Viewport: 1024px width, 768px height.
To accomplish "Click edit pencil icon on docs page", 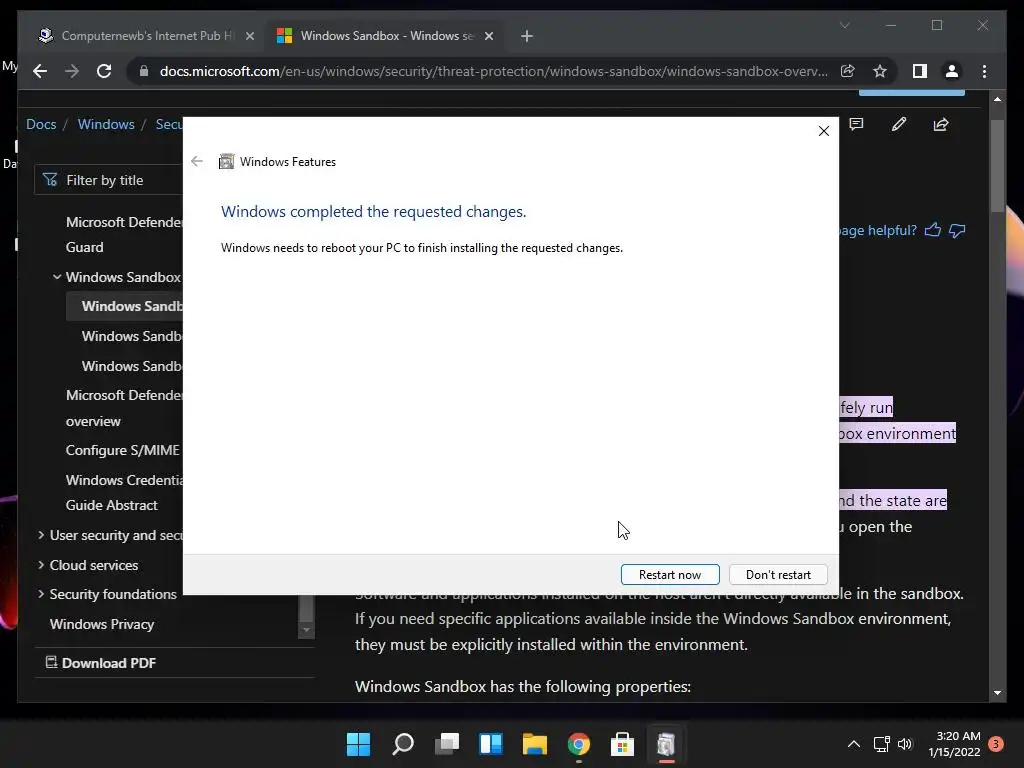I will pos(899,124).
